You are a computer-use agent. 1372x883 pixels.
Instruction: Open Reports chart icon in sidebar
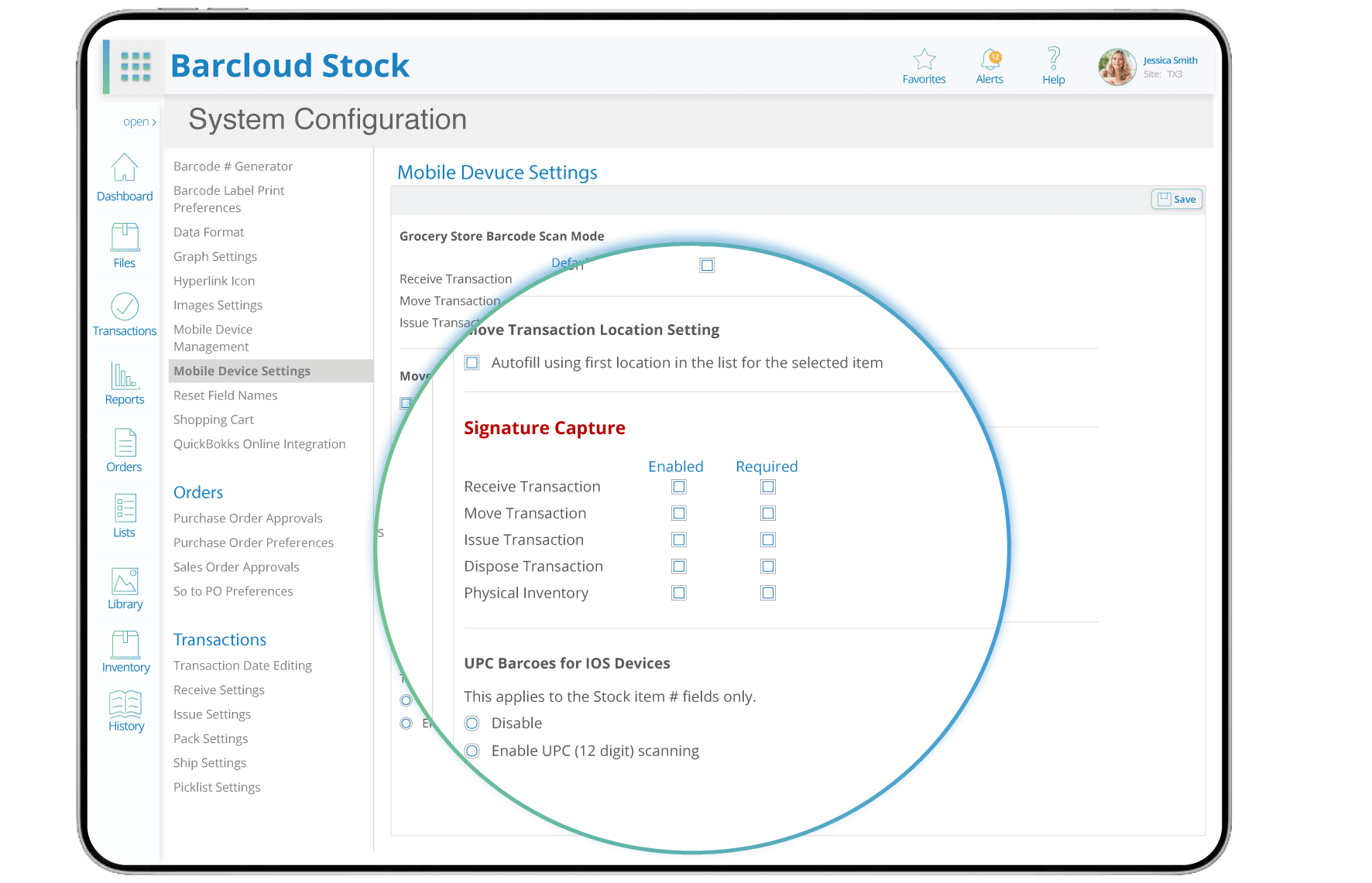click(125, 375)
